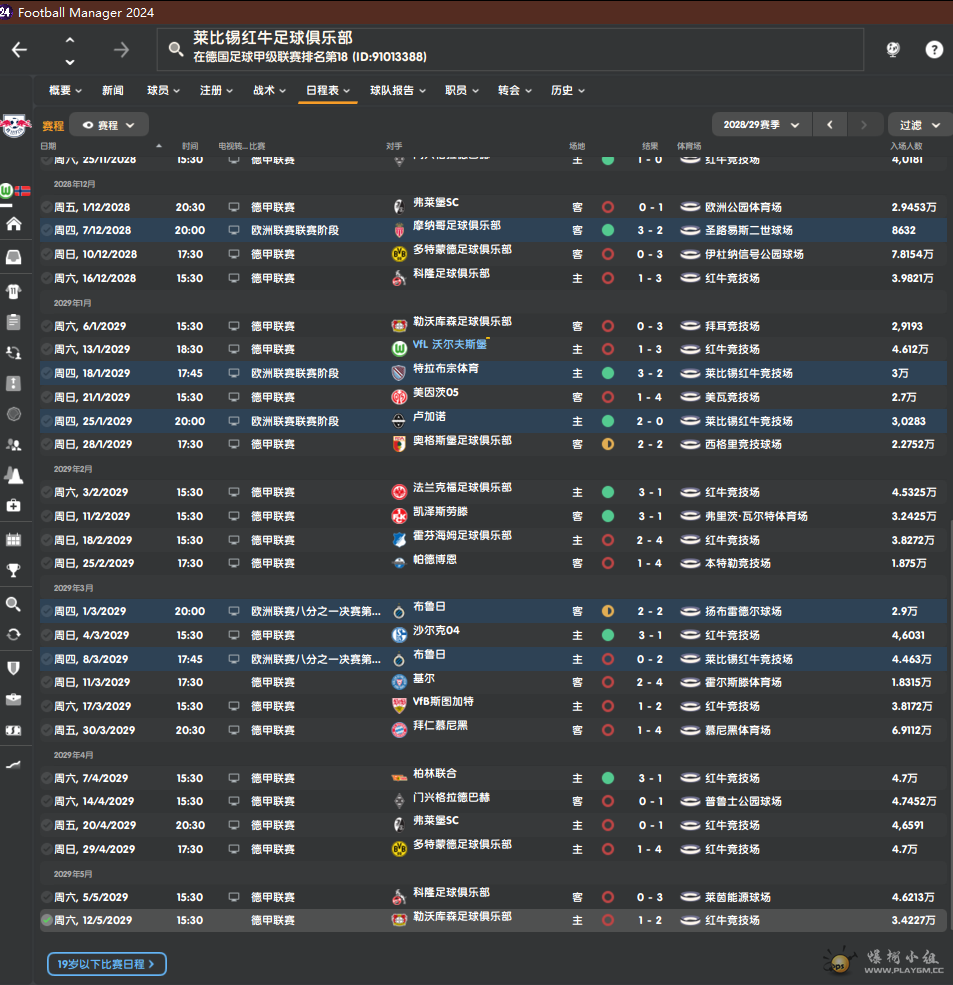Open the Medical Centre kit sidebar icon
Image resolution: width=953 pixels, height=985 pixels.
(14, 506)
